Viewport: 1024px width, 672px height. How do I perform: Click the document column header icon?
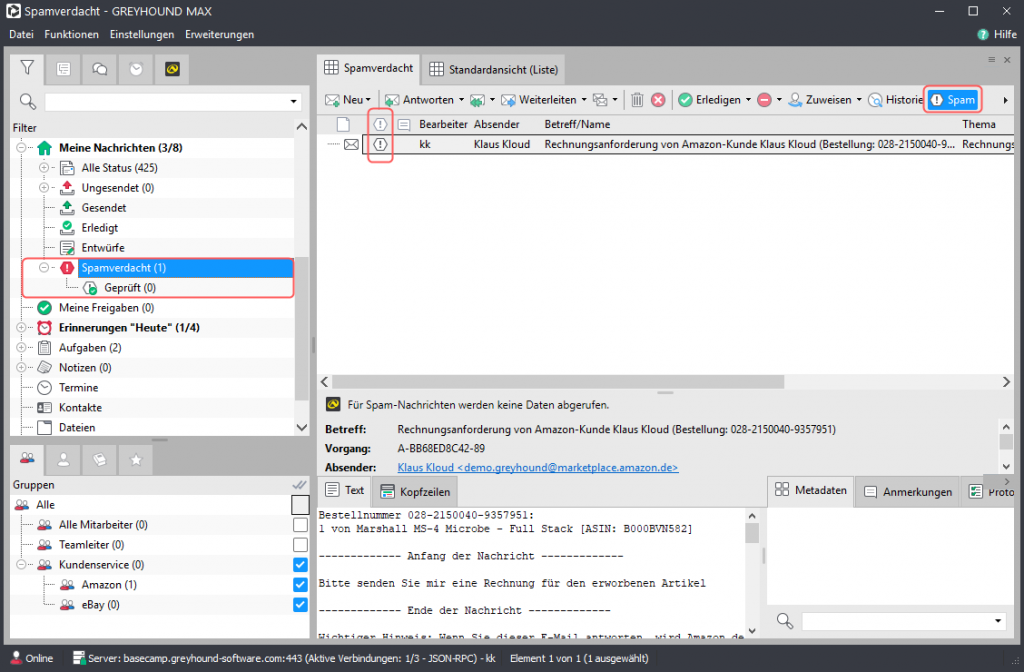click(x=343, y=124)
